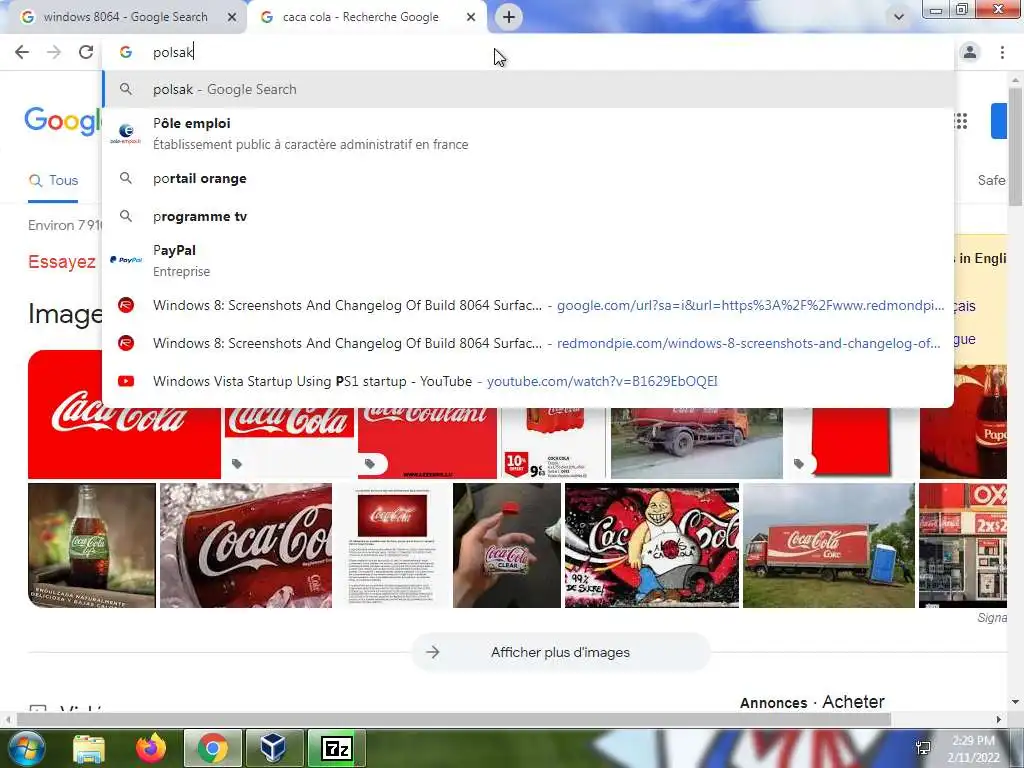Click the network tray icon
This screenshot has width=1024, height=768.
coord(923,748)
